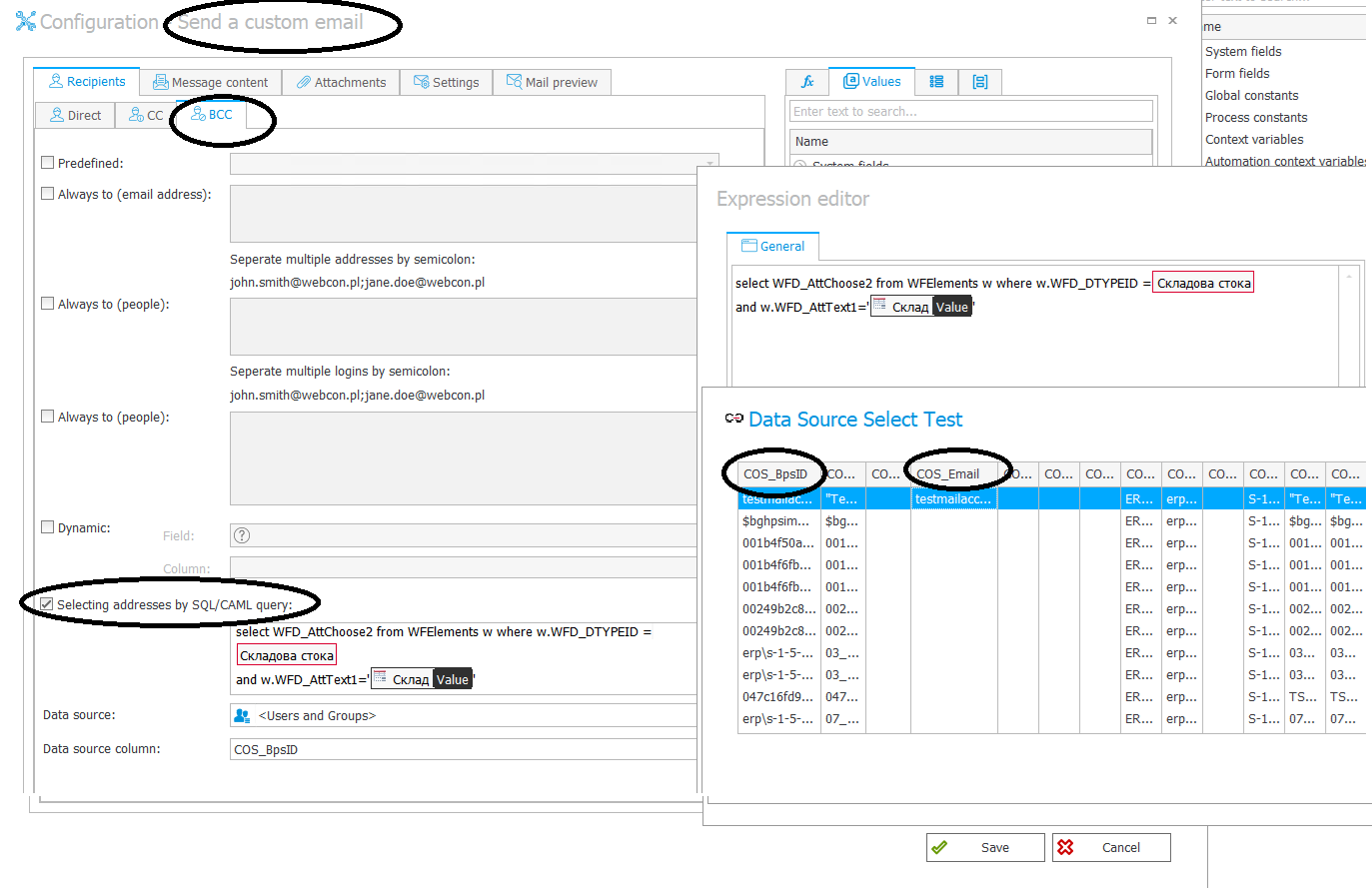Open the functions (fx) tab

point(807,82)
